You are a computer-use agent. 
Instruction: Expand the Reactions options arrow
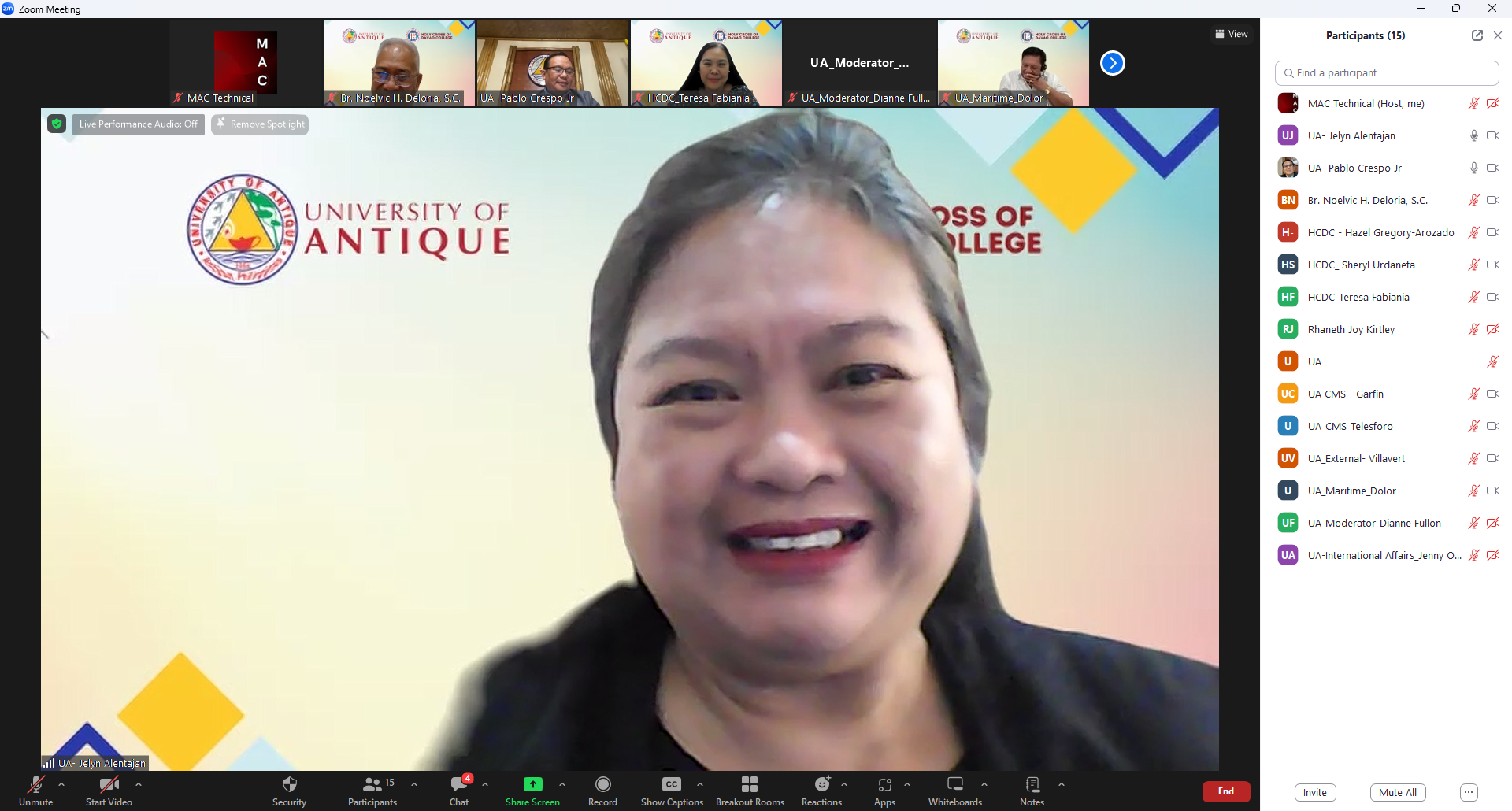[x=844, y=784]
